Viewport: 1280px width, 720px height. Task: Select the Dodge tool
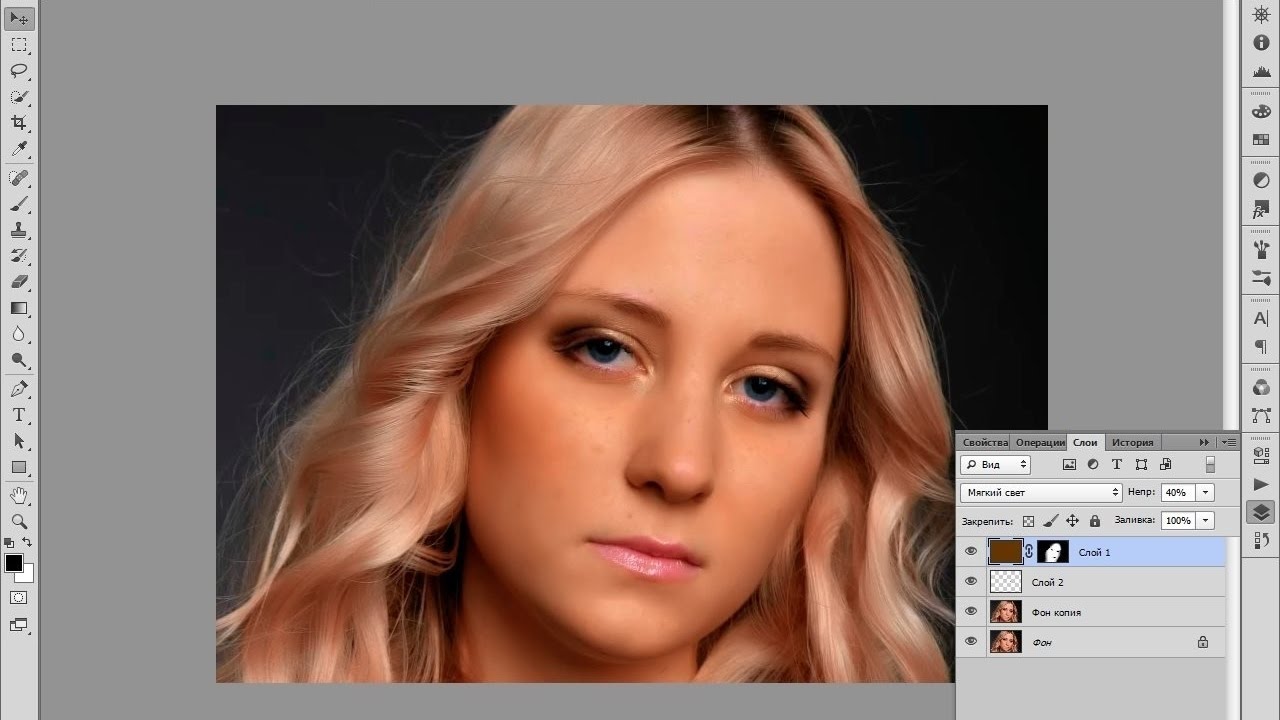(19, 360)
